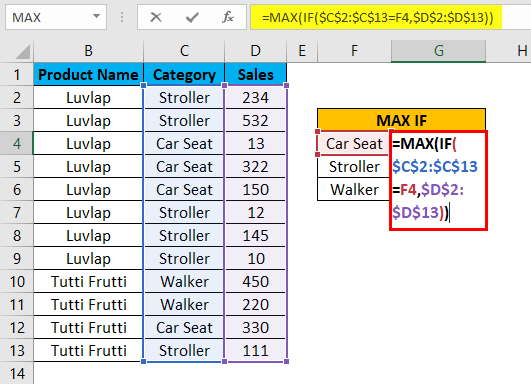531x384 pixels.
Task: Select sales value 322
Action: (x=256, y=167)
